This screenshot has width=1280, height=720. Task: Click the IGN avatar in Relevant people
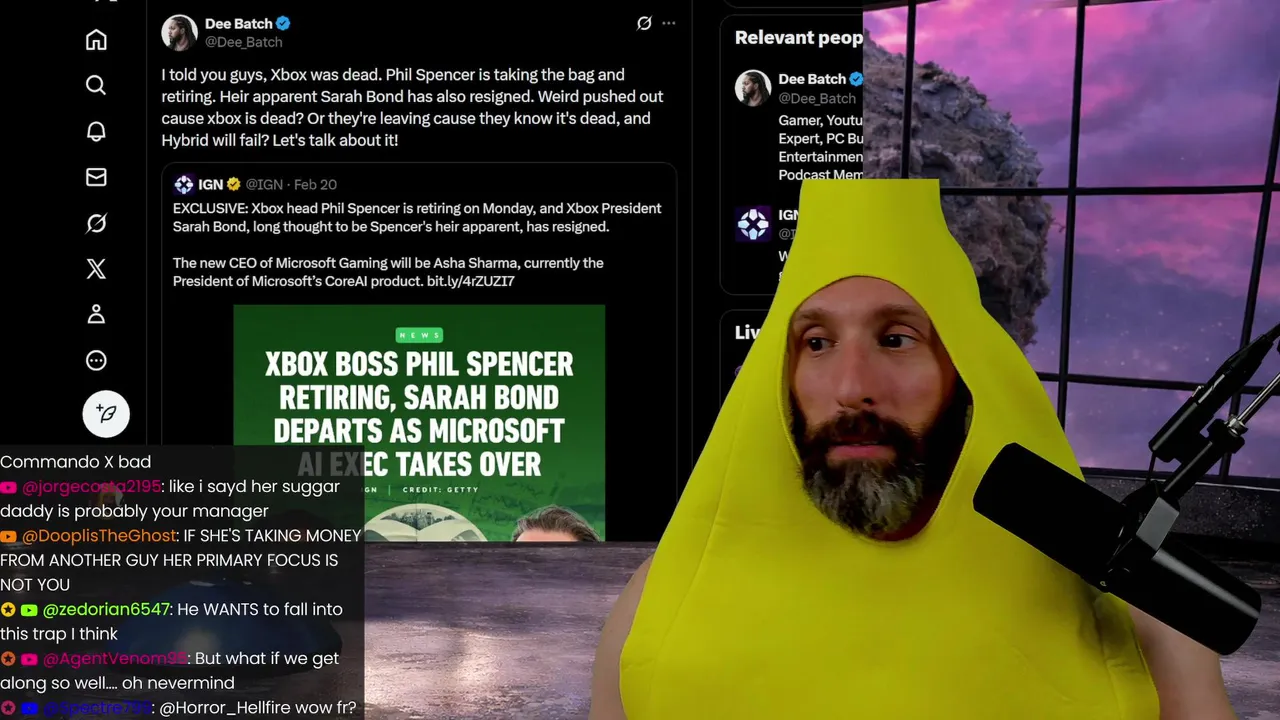(753, 224)
